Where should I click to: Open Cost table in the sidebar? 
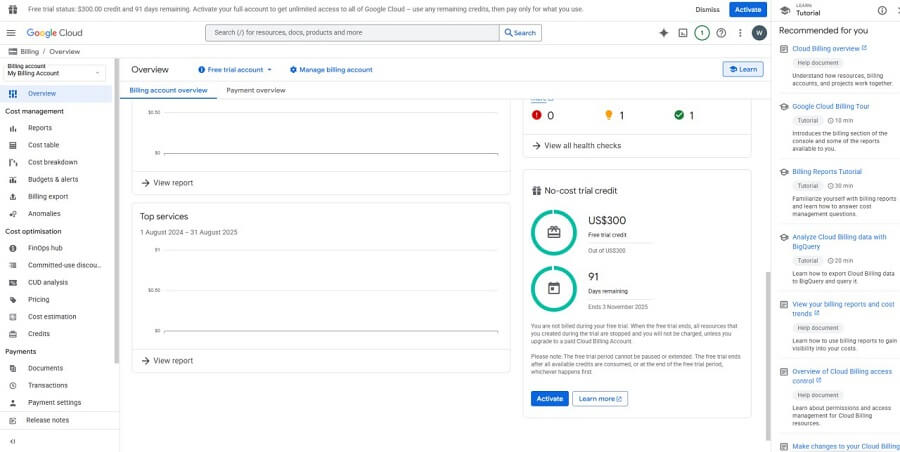coord(44,145)
